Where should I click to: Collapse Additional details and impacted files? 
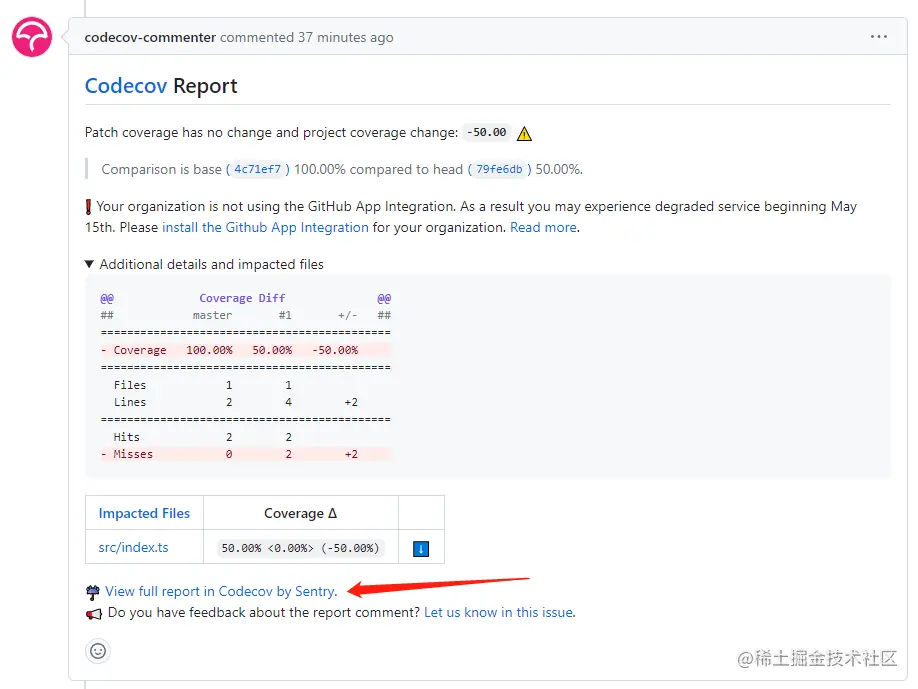(x=204, y=264)
